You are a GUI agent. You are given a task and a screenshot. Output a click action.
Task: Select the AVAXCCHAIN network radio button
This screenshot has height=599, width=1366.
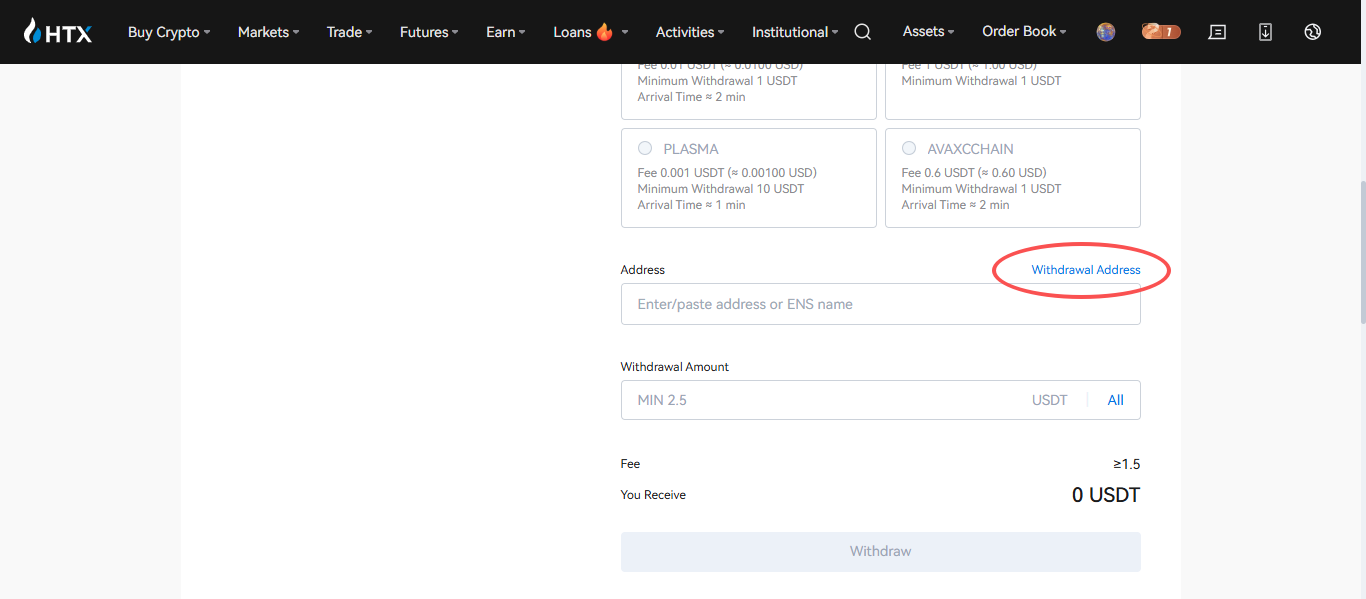point(909,149)
